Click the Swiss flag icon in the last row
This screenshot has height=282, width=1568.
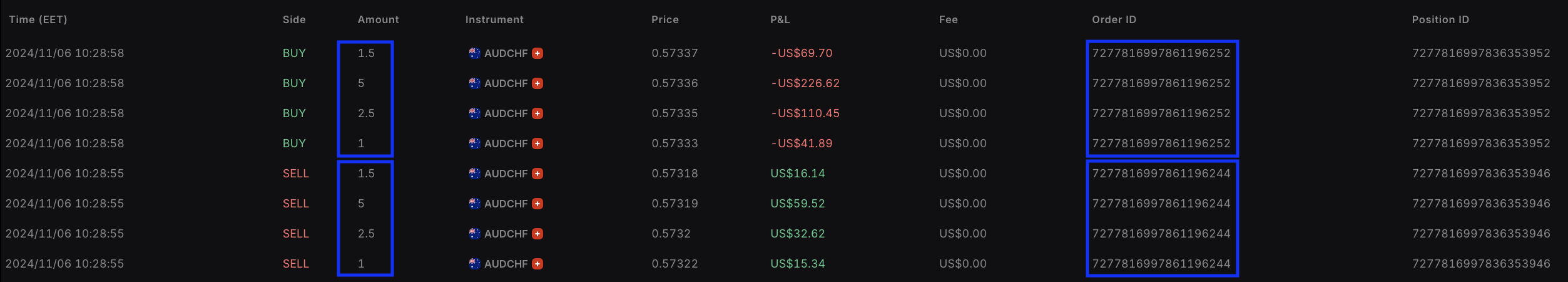point(537,264)
